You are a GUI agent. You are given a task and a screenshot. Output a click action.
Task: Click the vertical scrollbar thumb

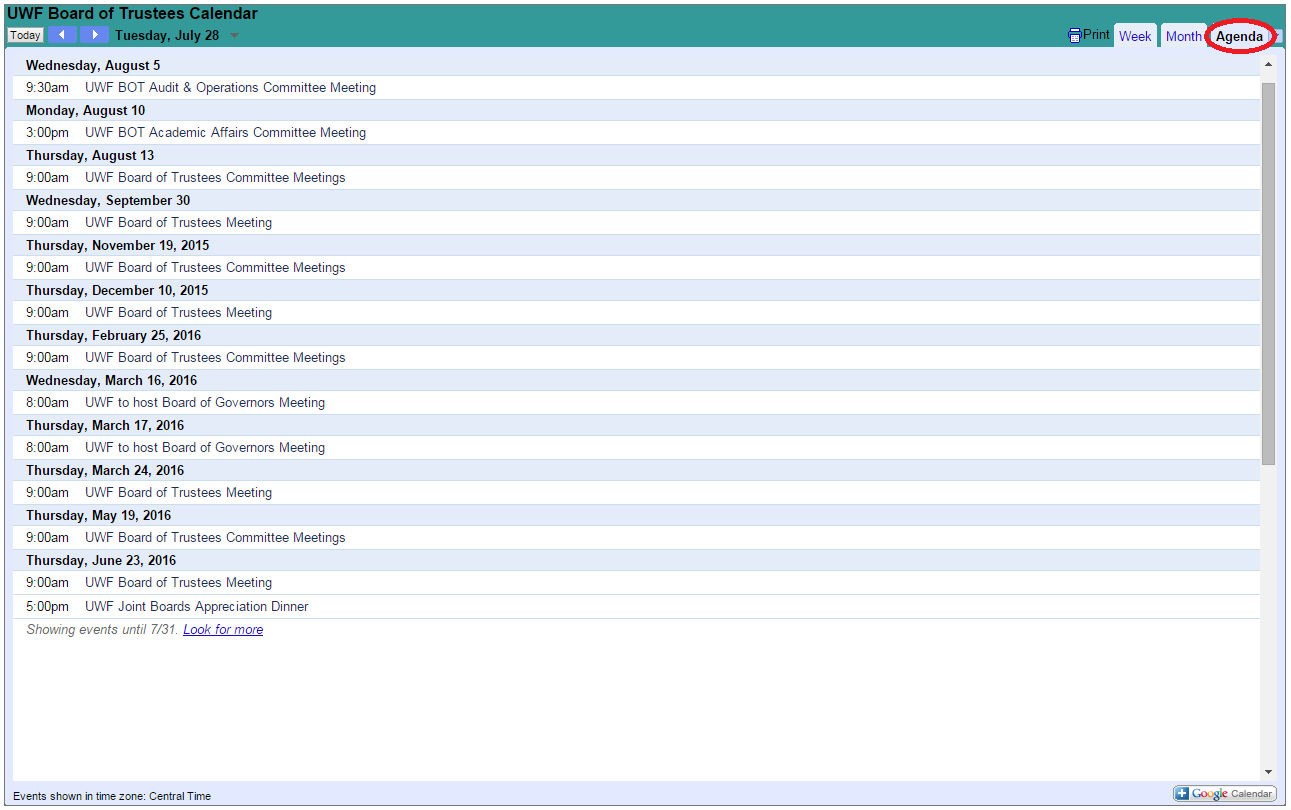(1268, 274)
